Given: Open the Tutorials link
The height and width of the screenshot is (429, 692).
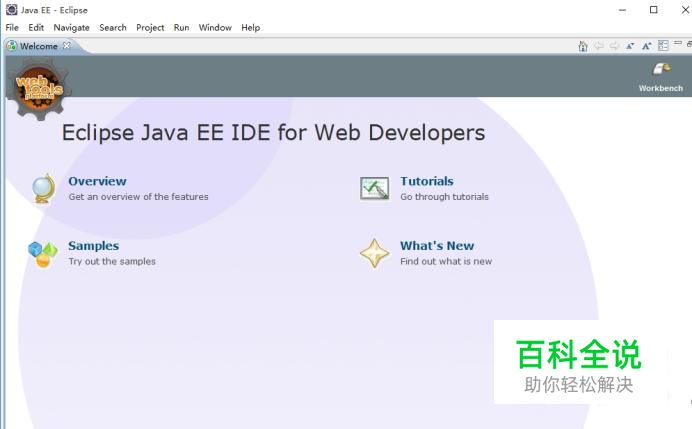Looking at the screenshot, I should [427, 181].
